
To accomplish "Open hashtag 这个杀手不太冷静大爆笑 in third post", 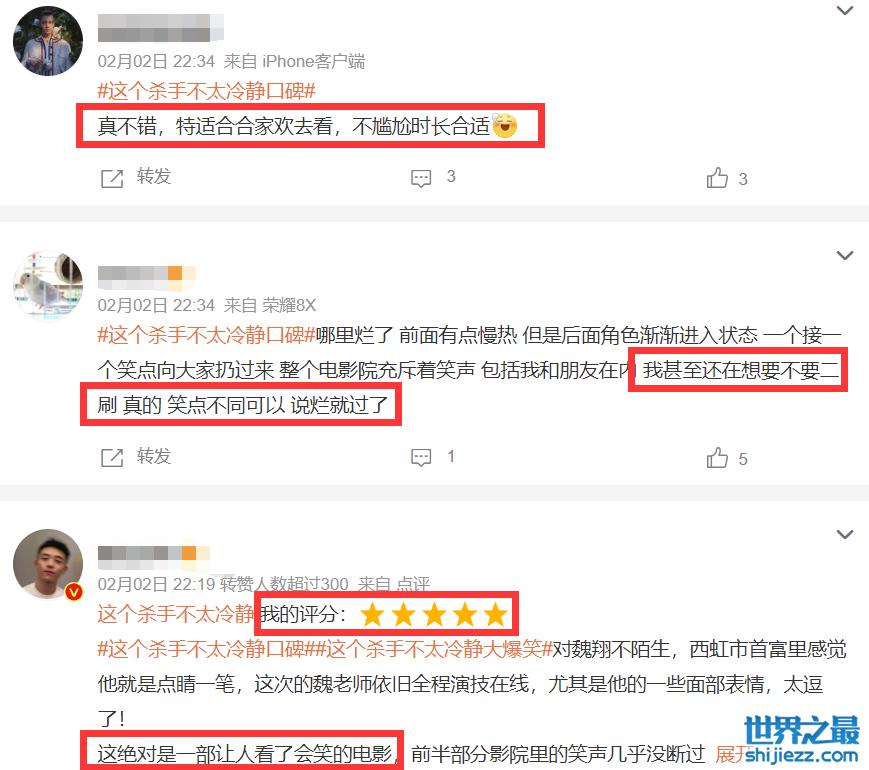I will [436, 649].
